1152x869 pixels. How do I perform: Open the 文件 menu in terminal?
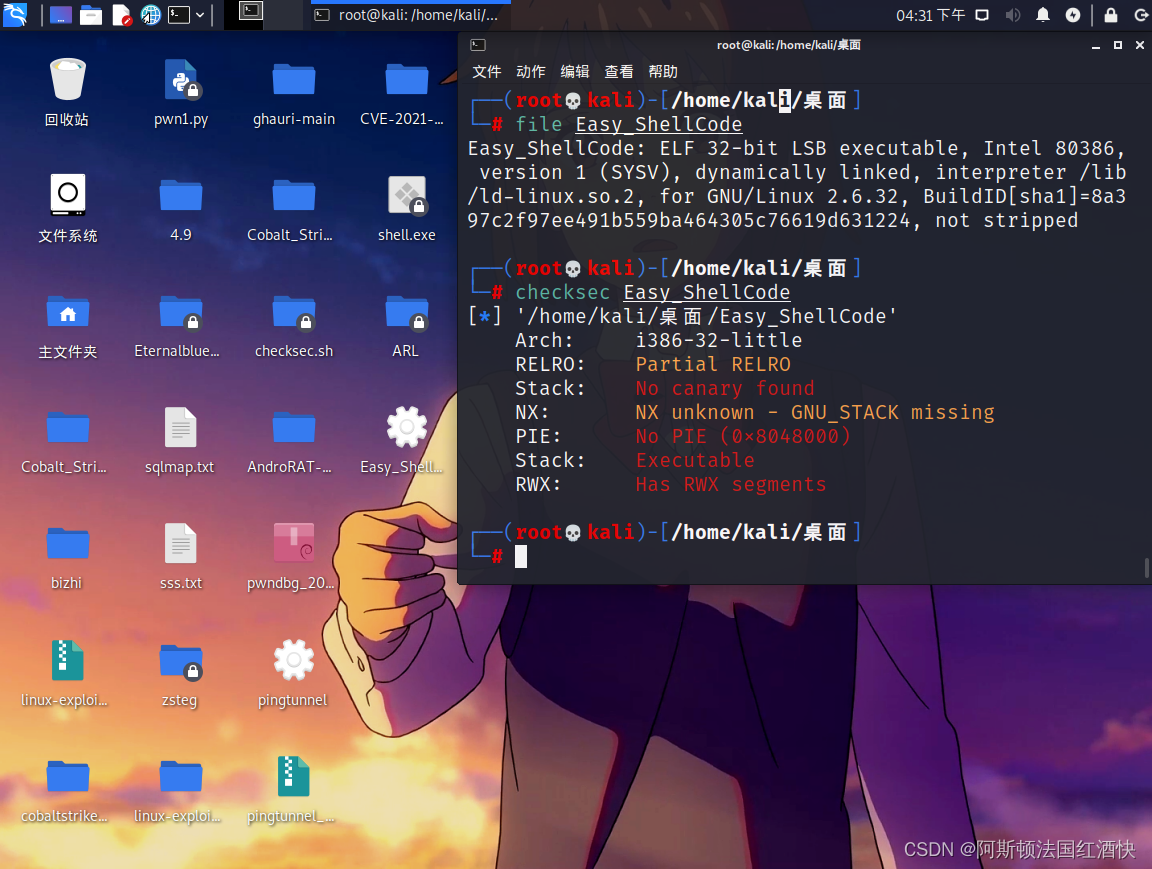486,71
